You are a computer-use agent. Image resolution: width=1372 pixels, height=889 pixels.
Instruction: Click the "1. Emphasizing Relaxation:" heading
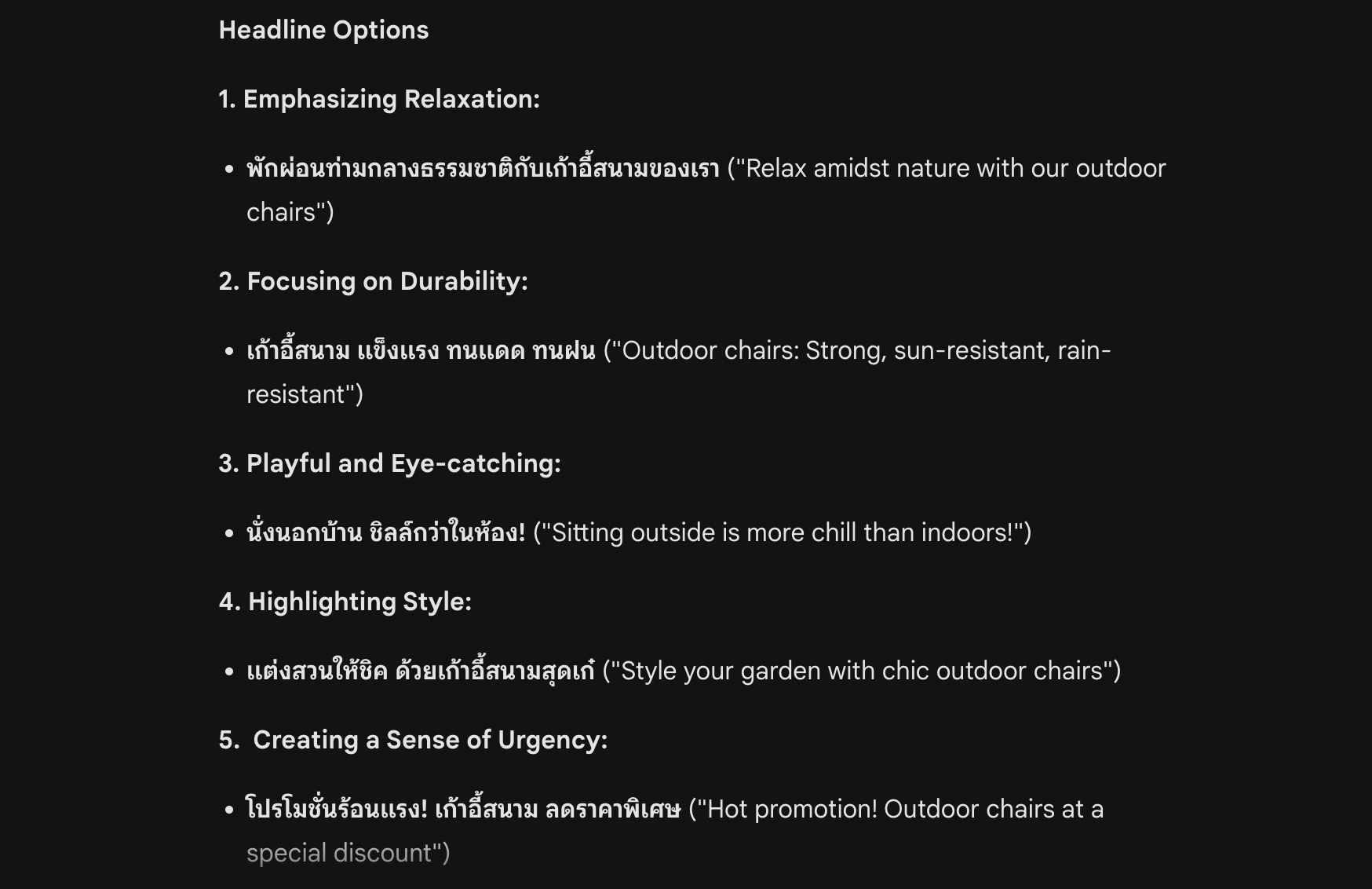(x=379, y=99)
